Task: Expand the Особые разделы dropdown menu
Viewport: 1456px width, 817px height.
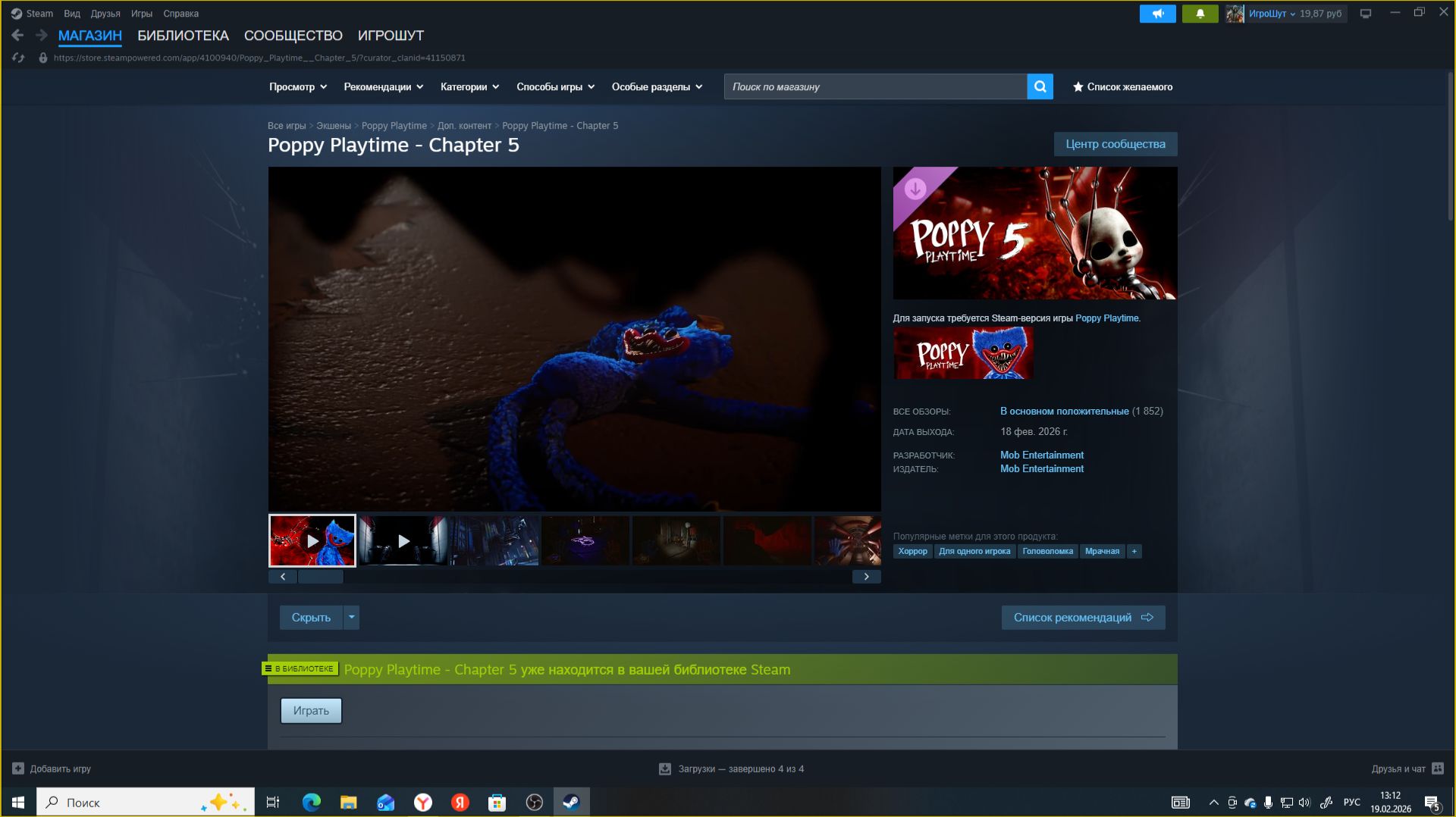Action: pyautogui.click(x=657, y=87)
